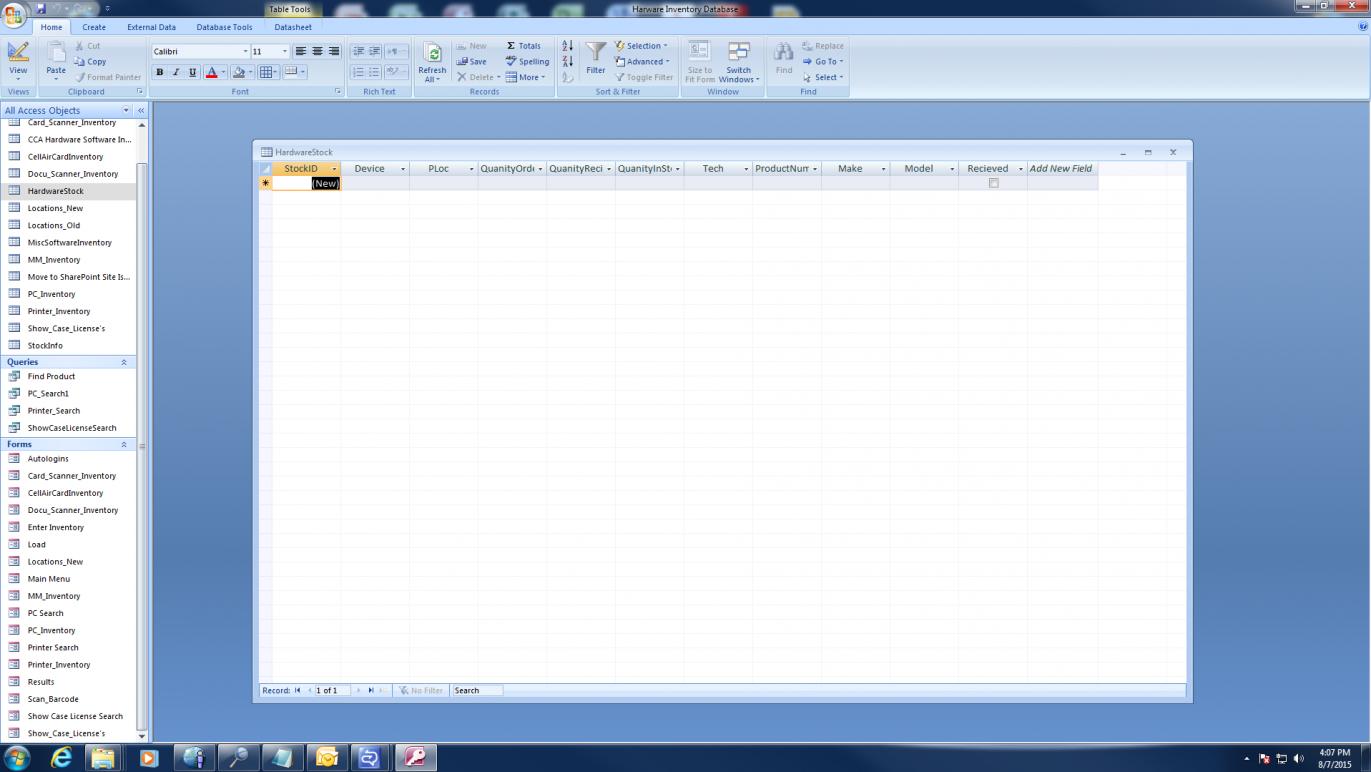Click Add New Field column header
This screenshot has height=772, width=1371.
[x=1062, y=169]
